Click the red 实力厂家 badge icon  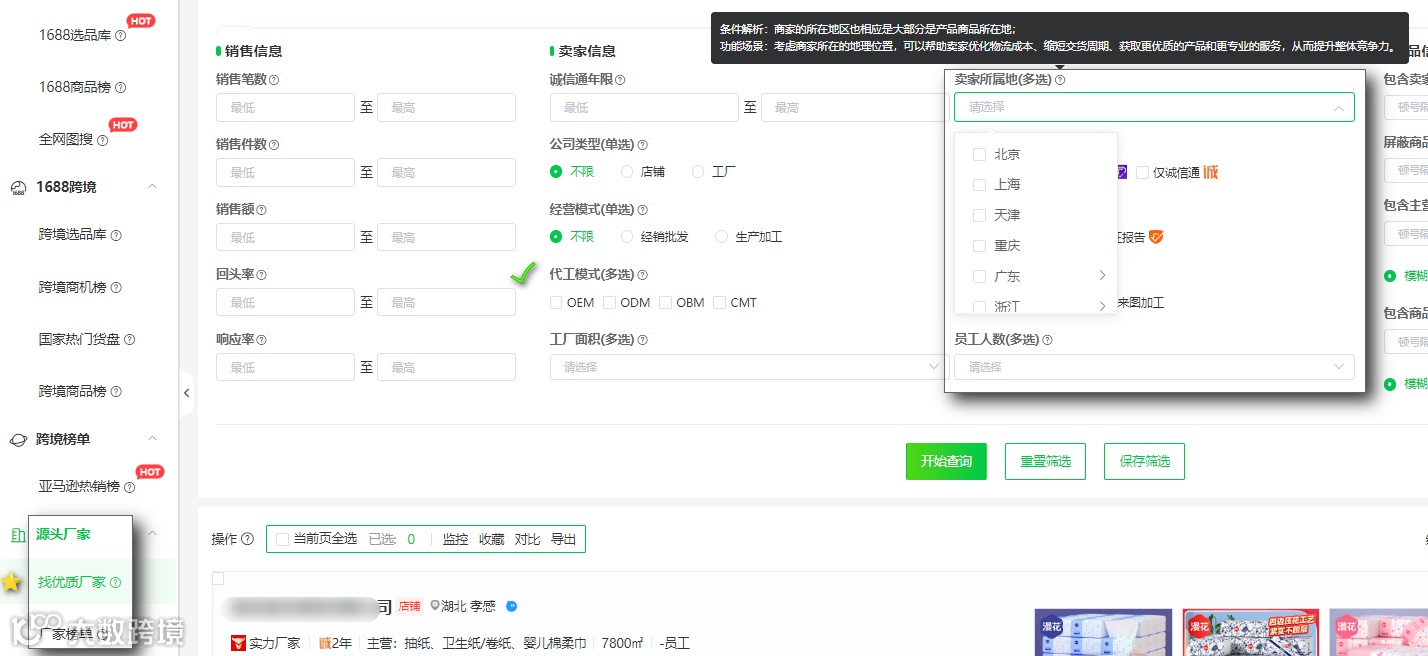point(238,643)
